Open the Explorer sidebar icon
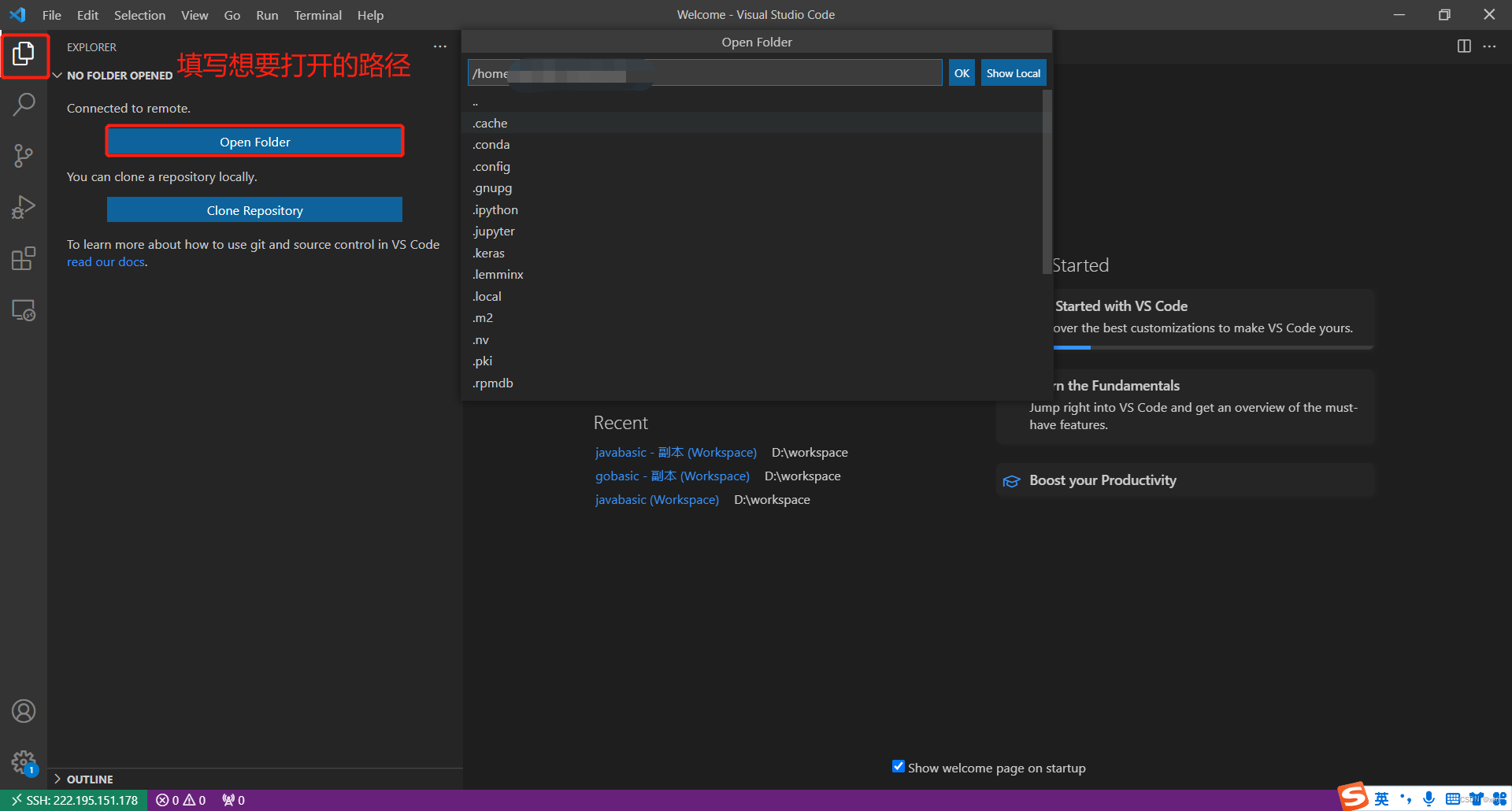Viewport: 1512px width, 811px height. pyautogui.click(x=24, y=54)
